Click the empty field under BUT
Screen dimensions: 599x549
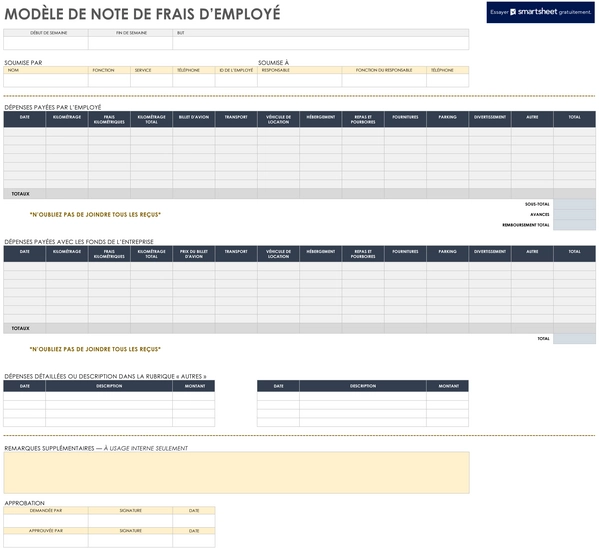(321, 43)
